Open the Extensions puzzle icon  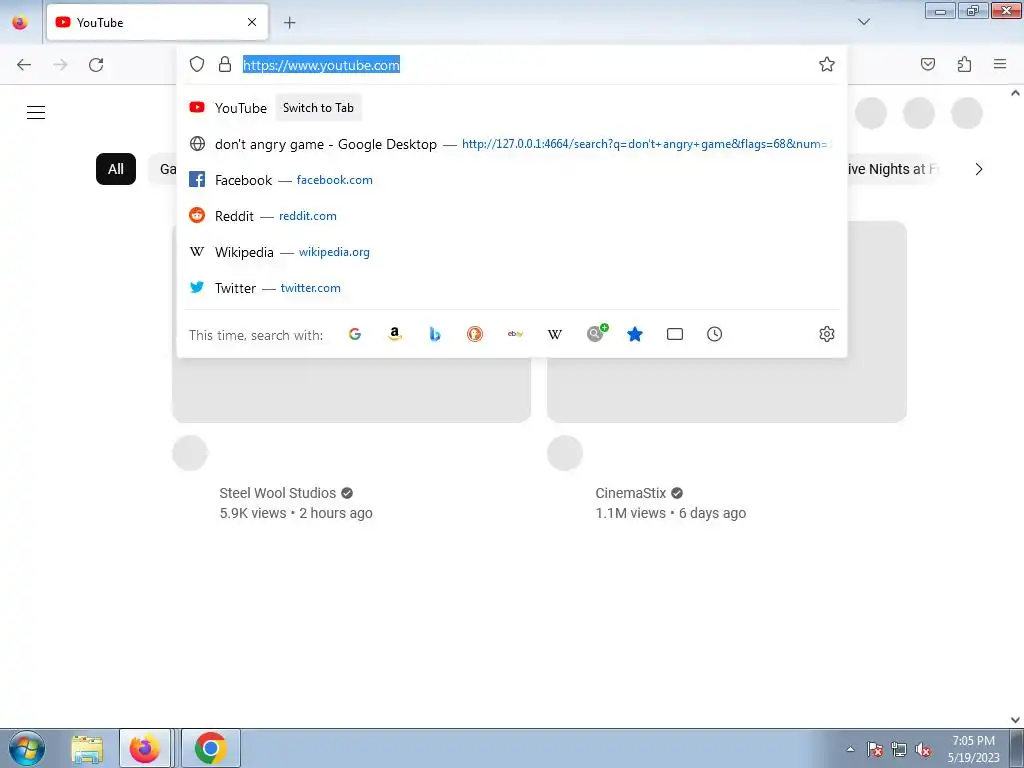point(964,64)
